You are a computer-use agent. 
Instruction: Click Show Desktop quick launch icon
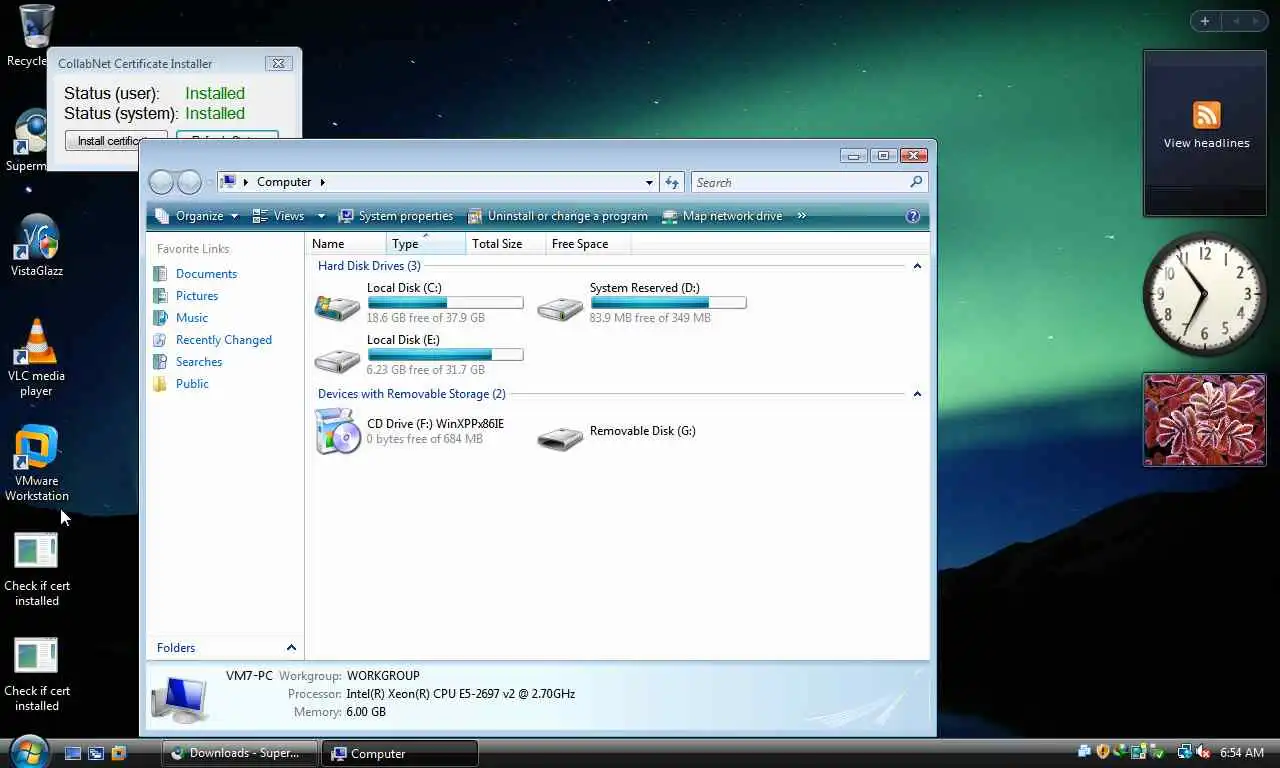[73, 753]
